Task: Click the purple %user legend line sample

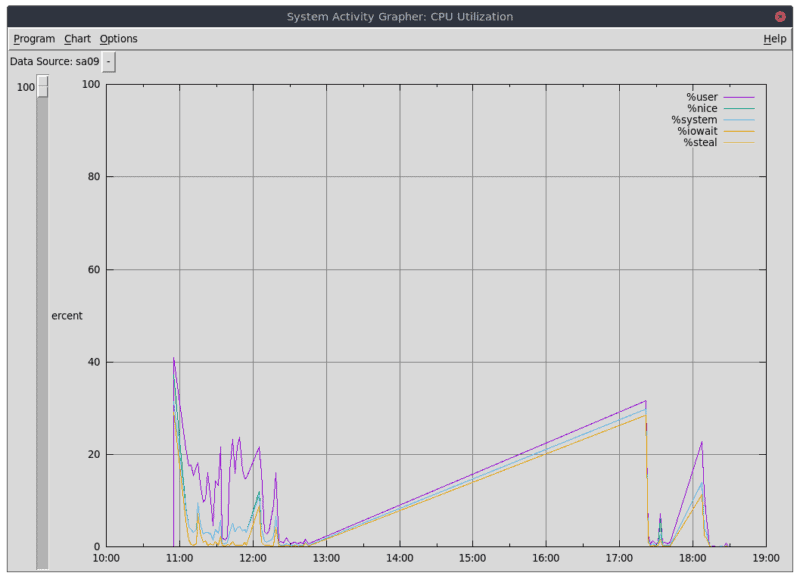Action: 738,97
